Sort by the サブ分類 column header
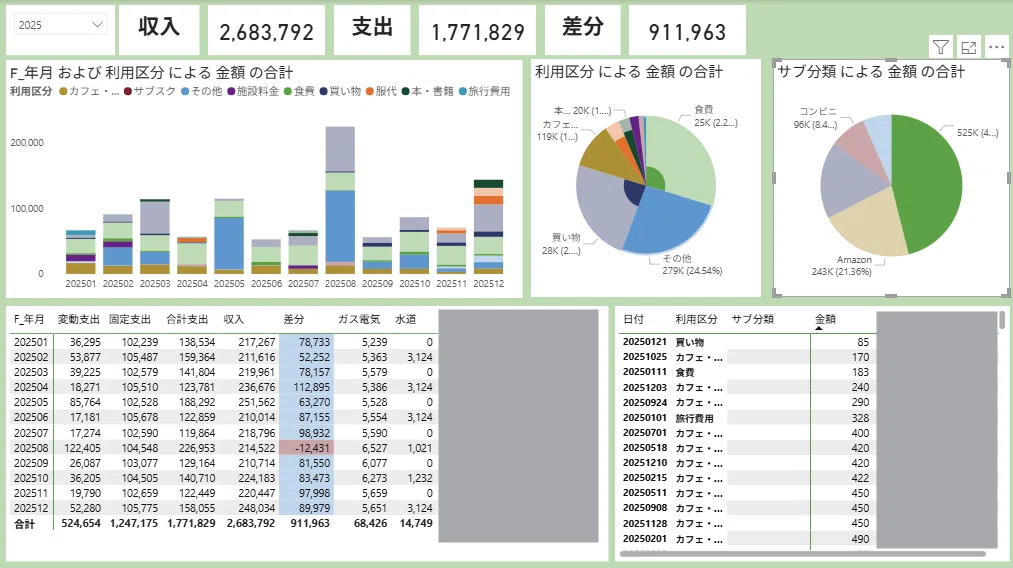Screen dimensions: 1013x568 [x=753, y=319]
